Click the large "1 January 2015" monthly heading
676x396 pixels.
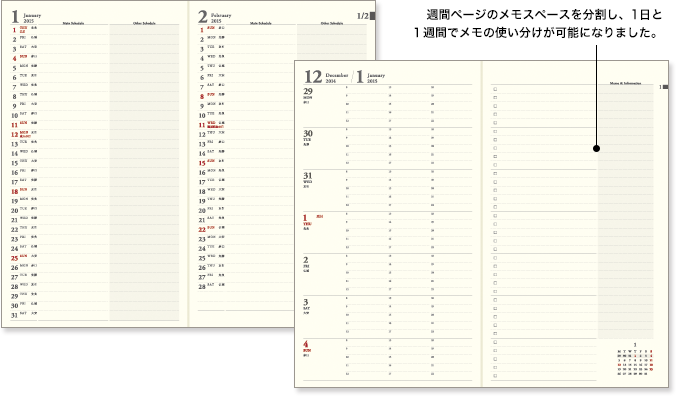click(26, 17)
